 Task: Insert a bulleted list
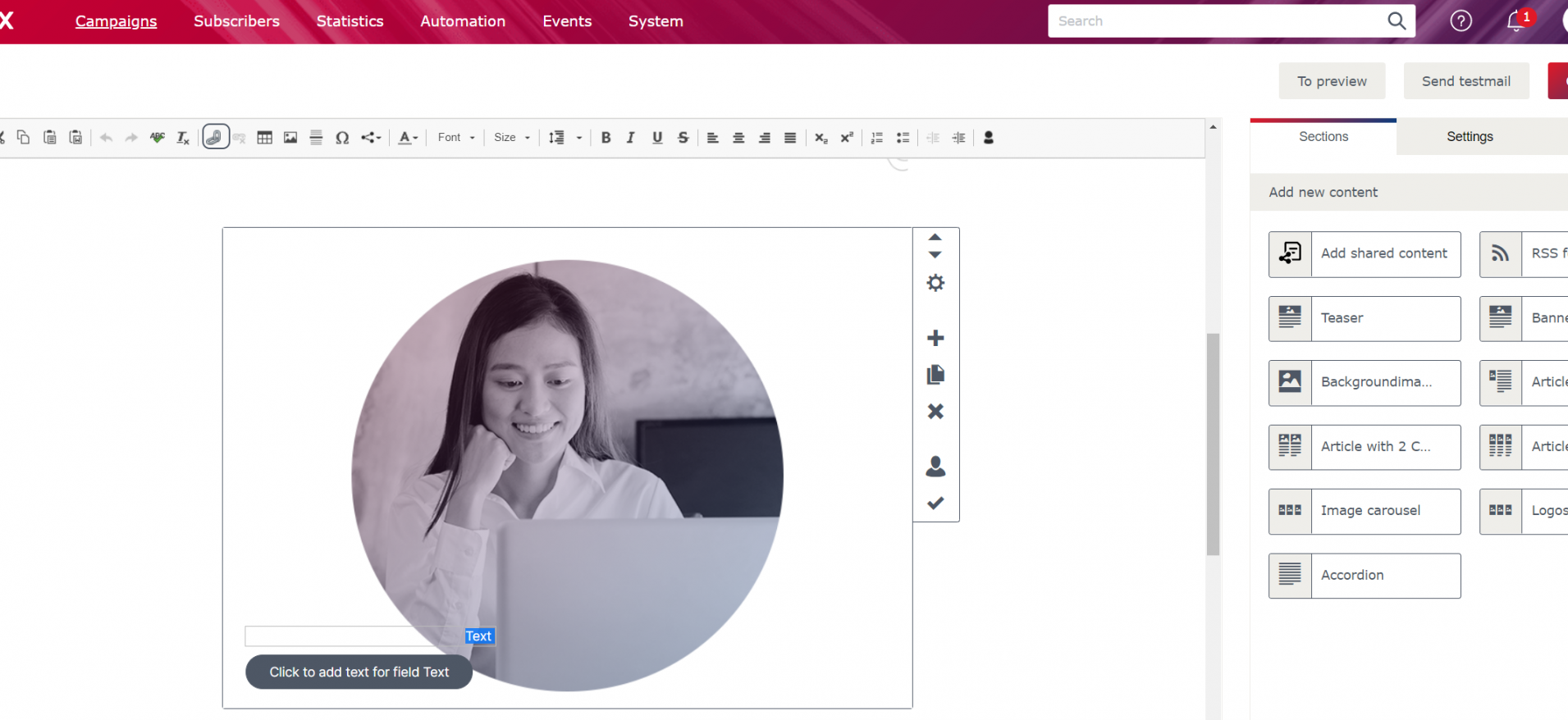click(903, 138)
